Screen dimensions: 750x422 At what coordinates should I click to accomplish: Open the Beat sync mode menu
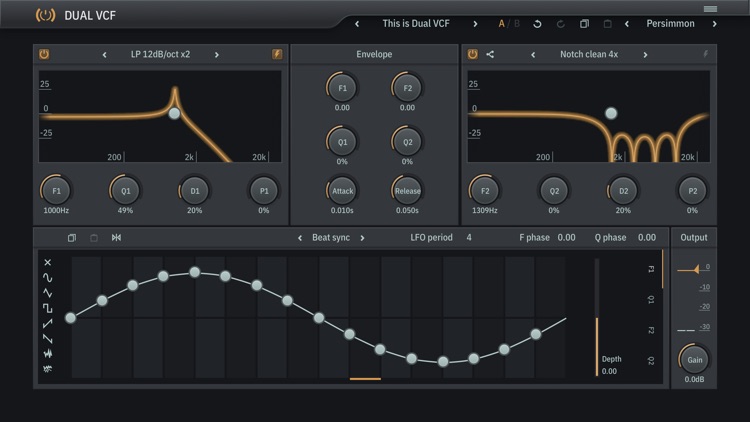tap(331, 237)
